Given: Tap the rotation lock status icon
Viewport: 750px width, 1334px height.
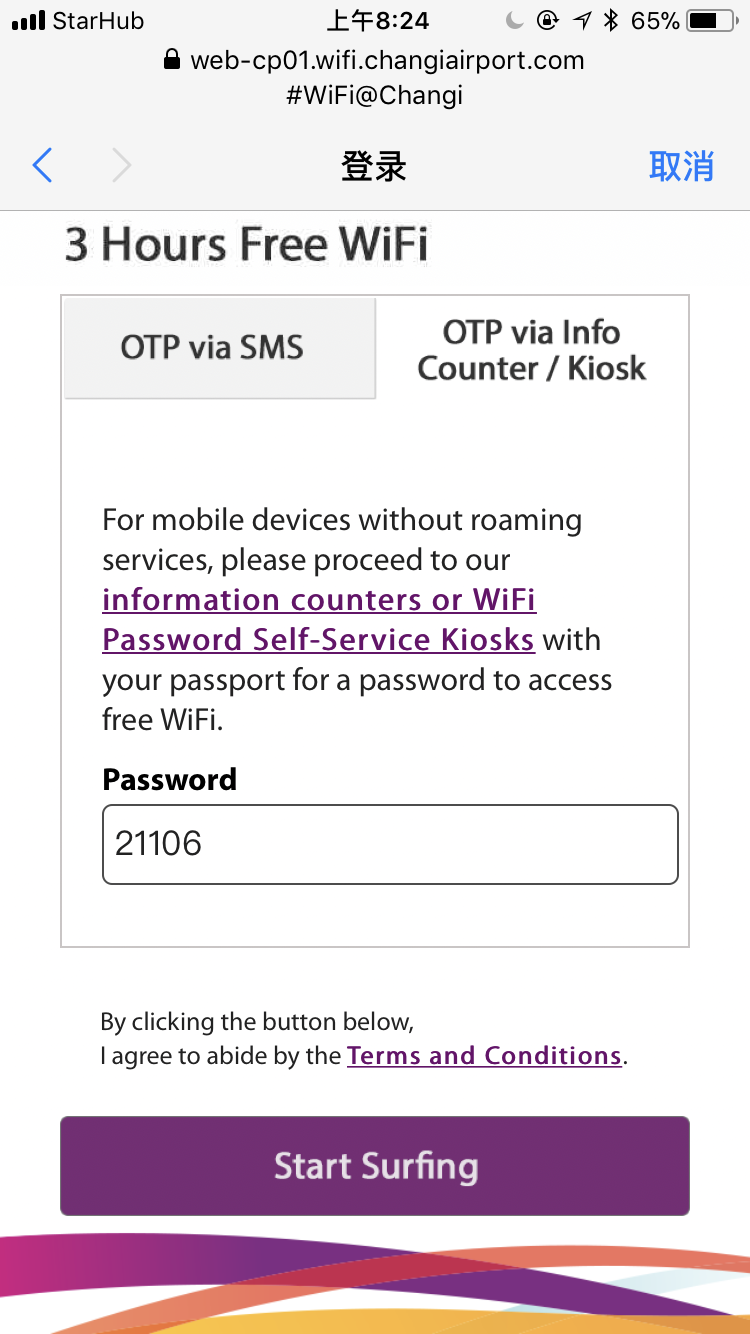Looking at the screenshot, I should pyautogui.click(x=547, y=21).
